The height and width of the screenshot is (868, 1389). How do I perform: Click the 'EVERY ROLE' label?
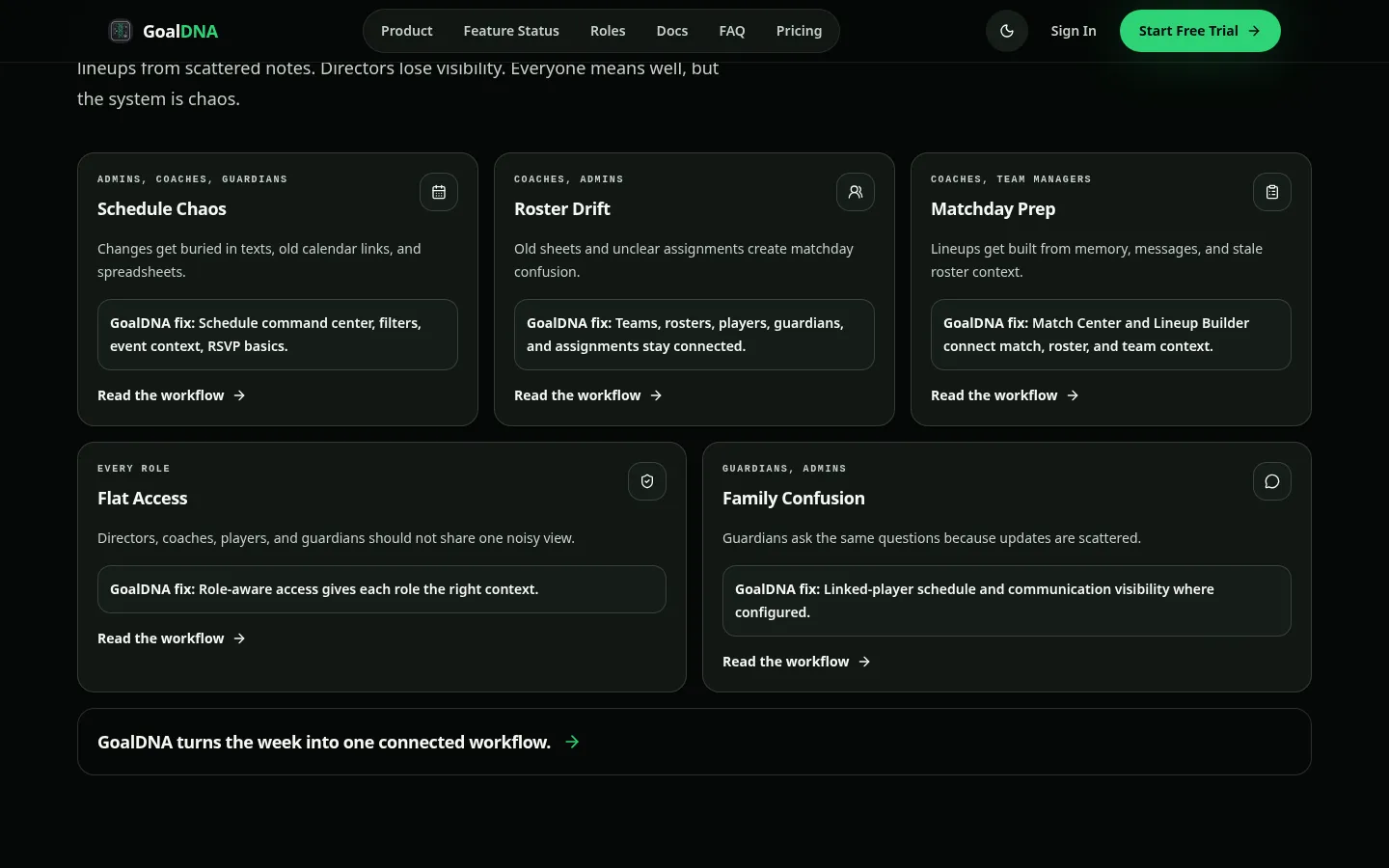134,469
